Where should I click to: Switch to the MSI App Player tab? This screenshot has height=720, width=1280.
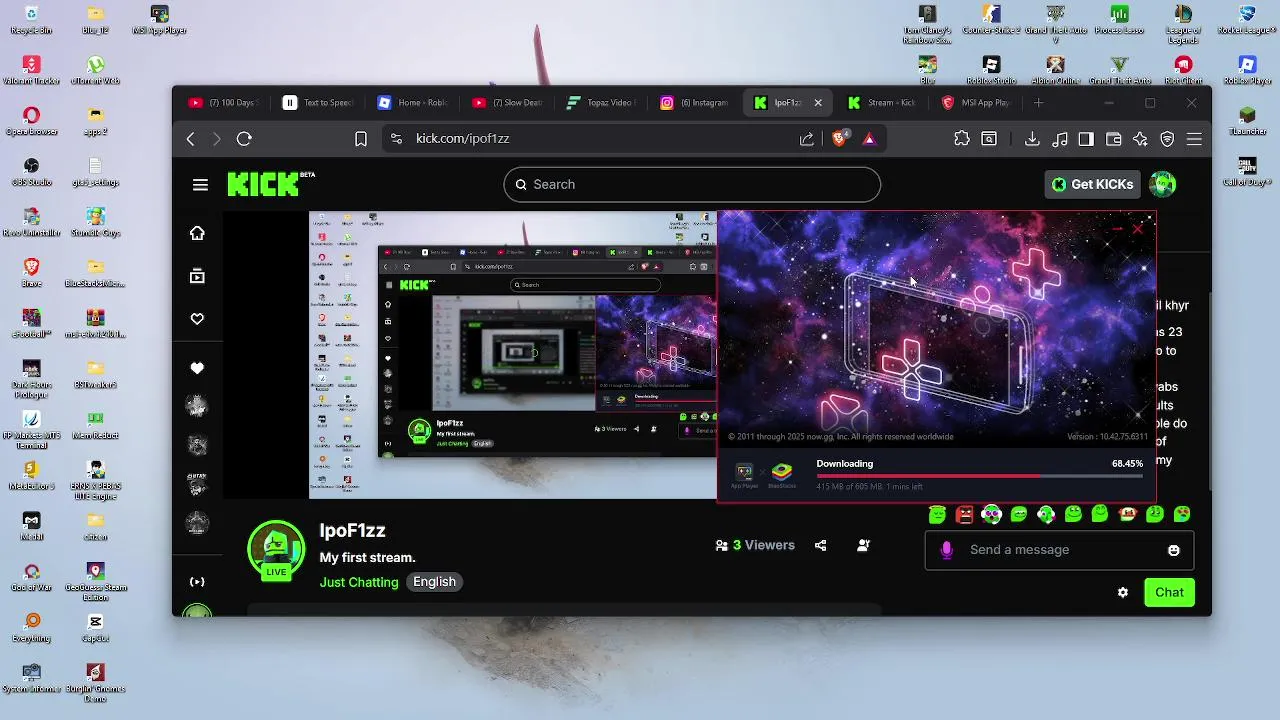tap(976, 102)
